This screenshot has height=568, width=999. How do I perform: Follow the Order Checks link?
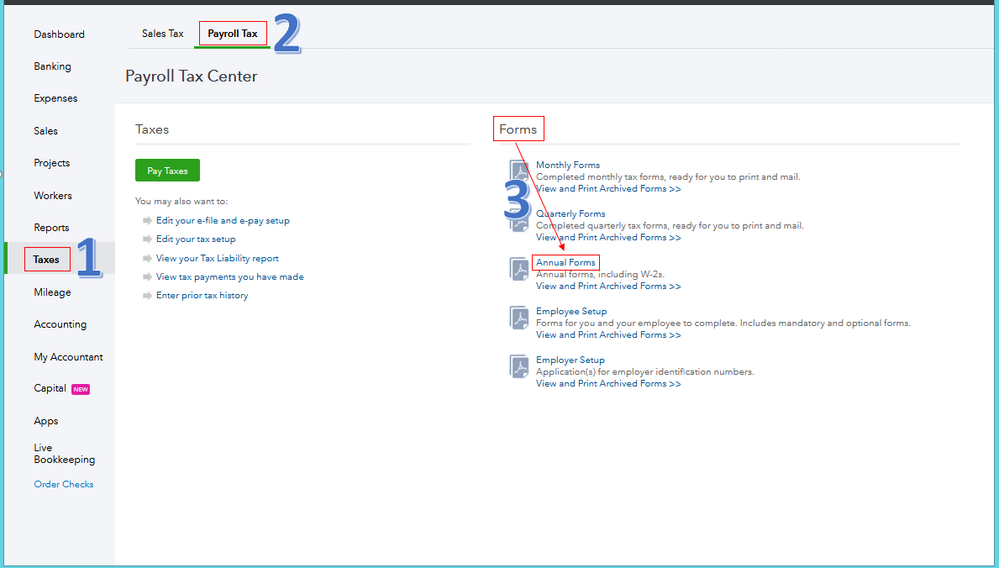[64, 484]
